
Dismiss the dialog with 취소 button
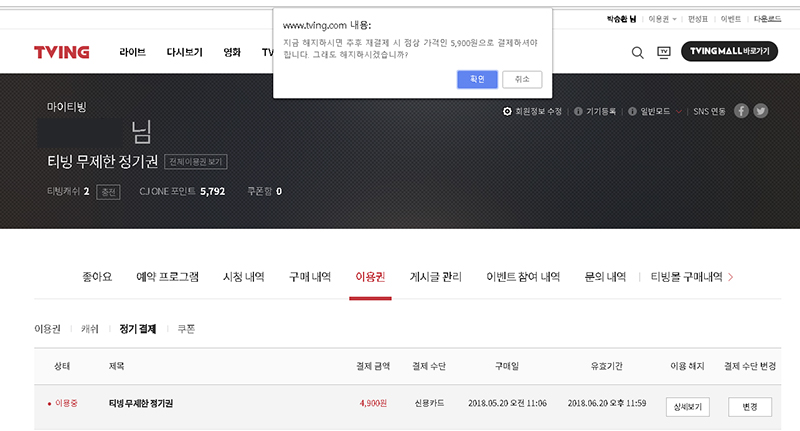(x=522, y=79)
